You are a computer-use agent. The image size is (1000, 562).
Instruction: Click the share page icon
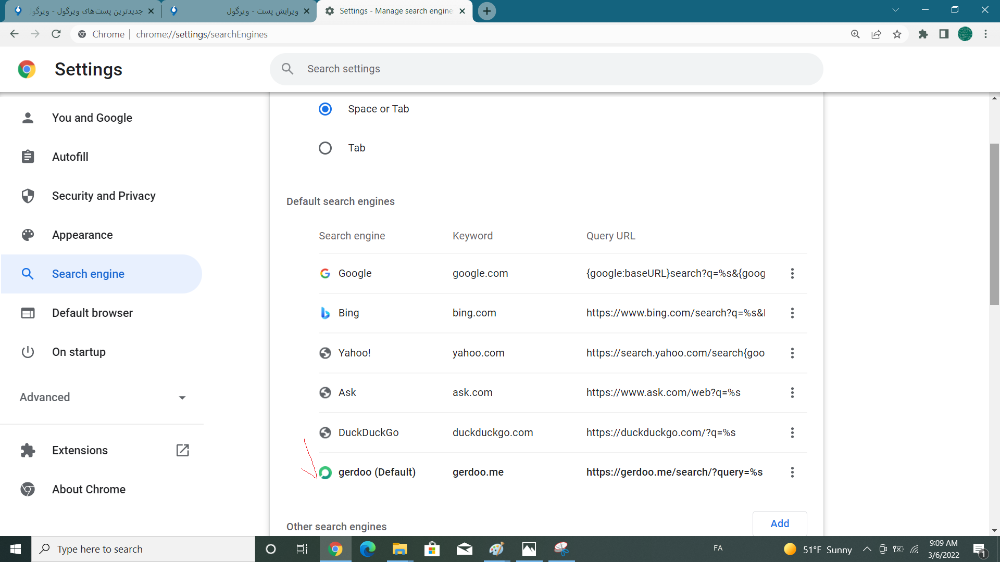click(876, 34)
